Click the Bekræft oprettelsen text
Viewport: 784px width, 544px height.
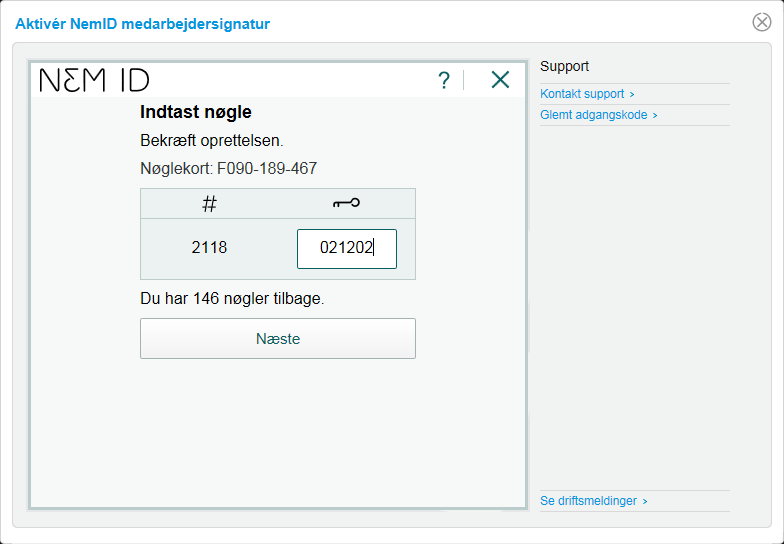pos(212,140)
